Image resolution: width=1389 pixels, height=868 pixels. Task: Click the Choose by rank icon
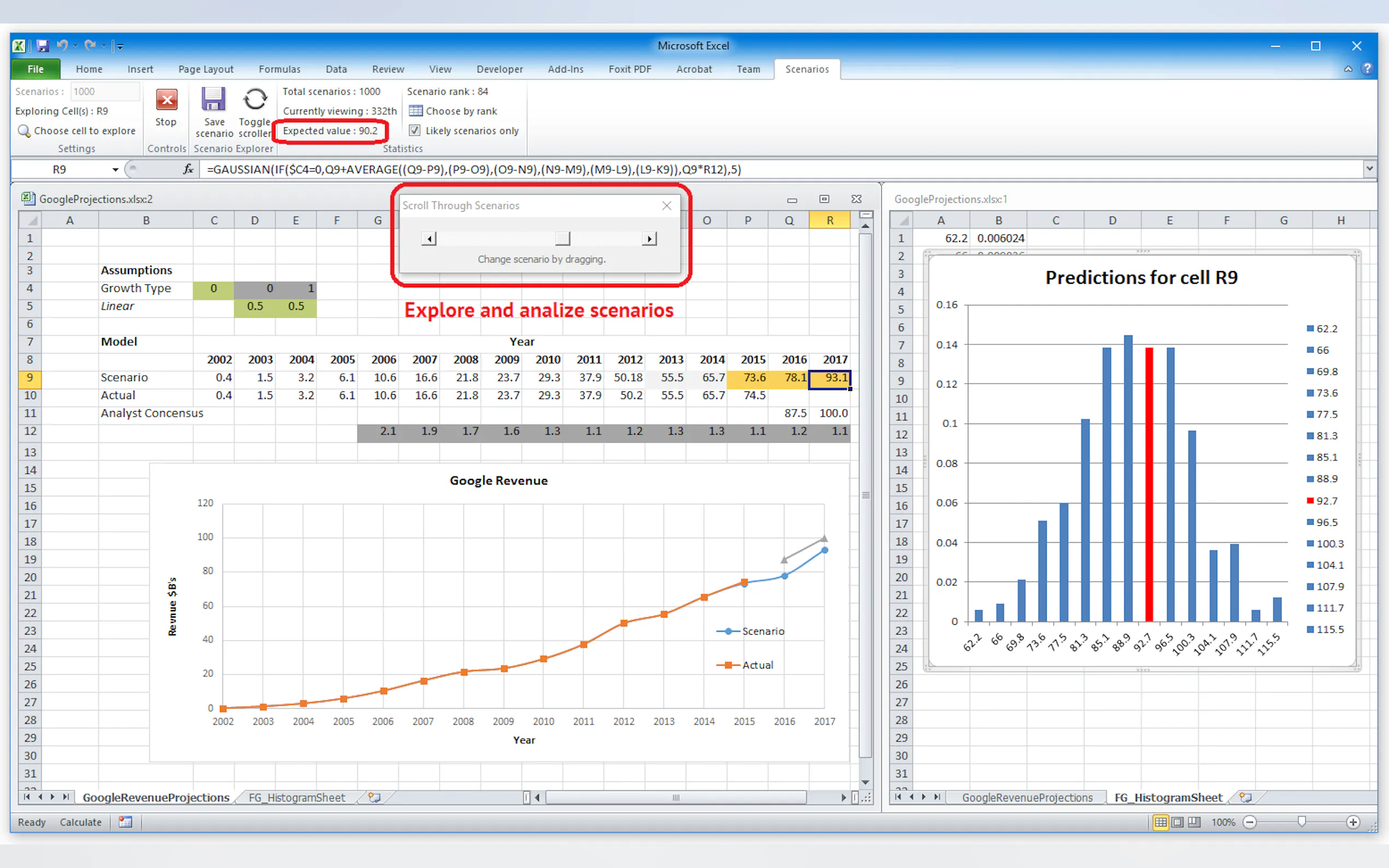click(416, 111)
